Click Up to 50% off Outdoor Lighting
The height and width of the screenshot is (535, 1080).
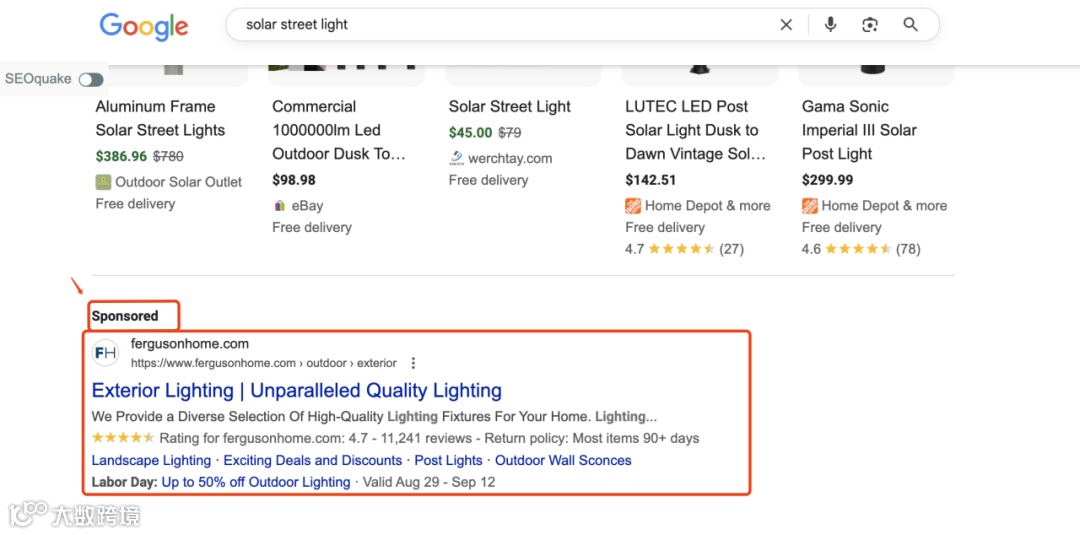click(256, 482)
